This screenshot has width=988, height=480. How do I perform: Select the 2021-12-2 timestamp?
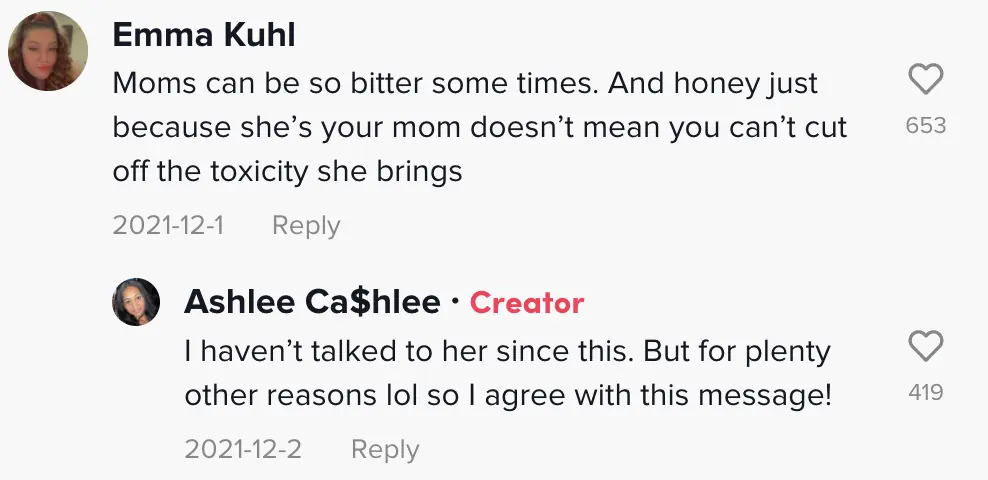point(243,449)
